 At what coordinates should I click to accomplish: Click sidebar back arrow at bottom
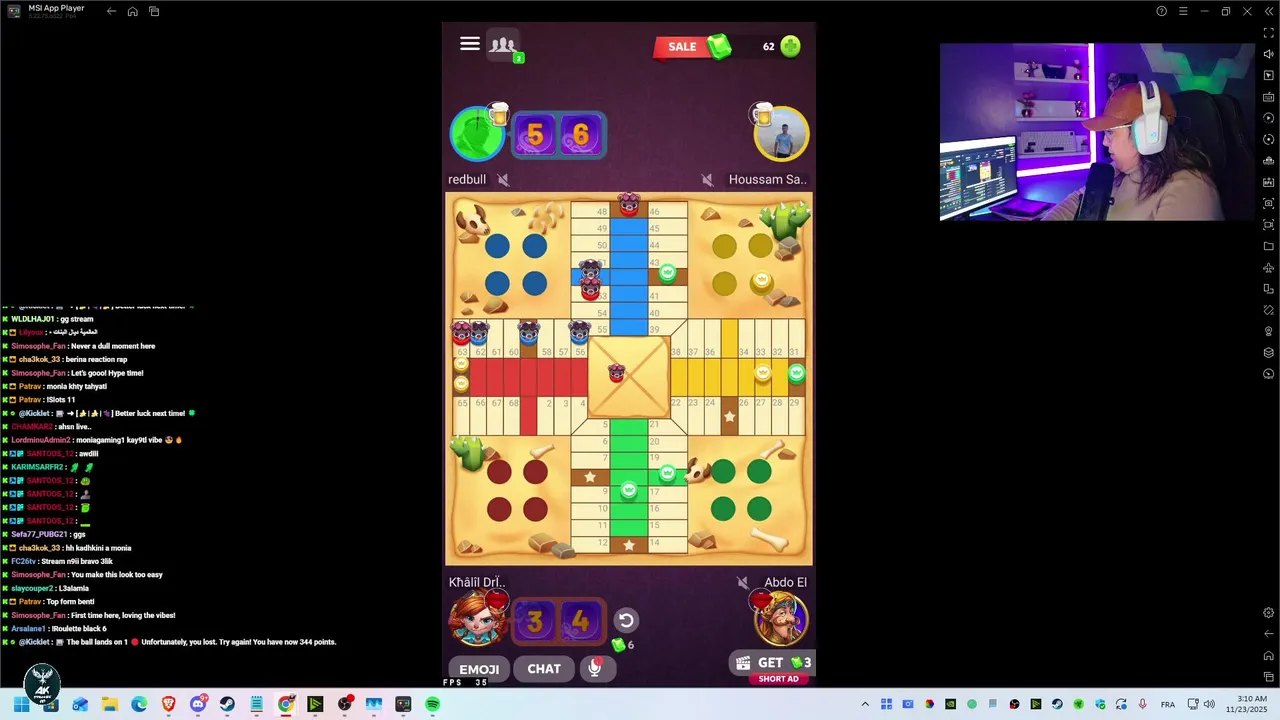(x=1268, y=633)
